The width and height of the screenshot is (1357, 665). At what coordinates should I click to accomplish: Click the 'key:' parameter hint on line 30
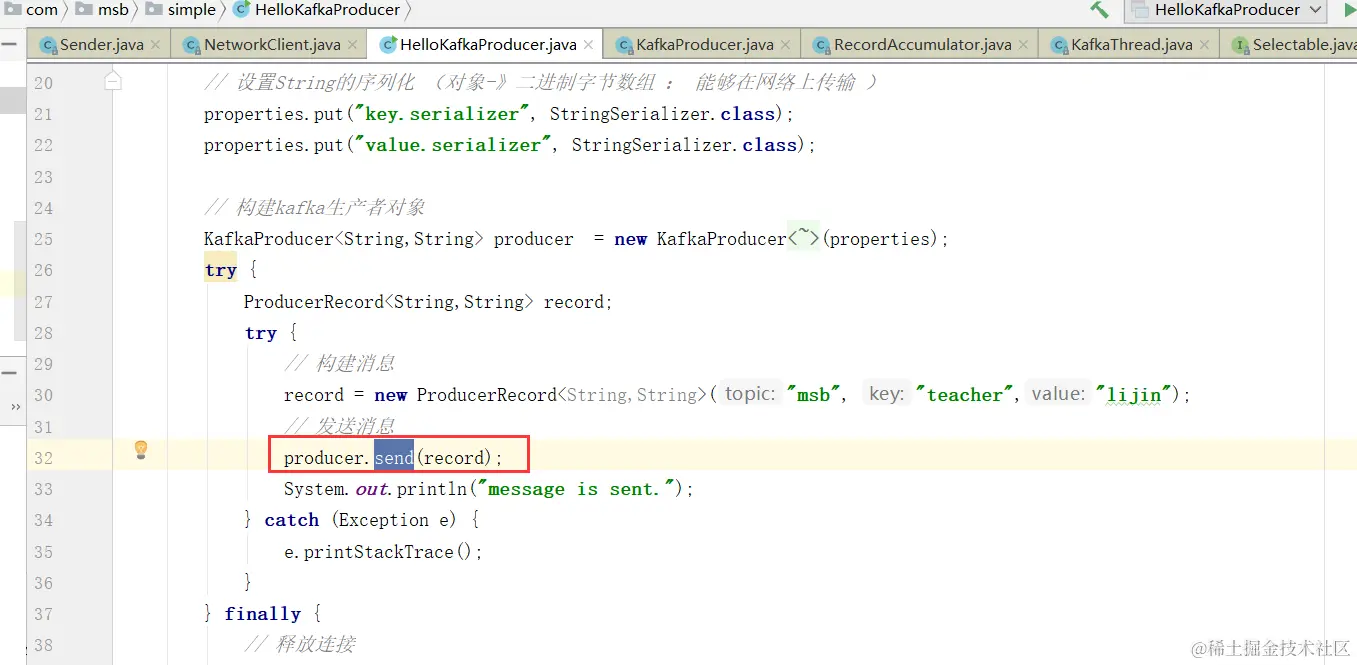coord(886,394)
